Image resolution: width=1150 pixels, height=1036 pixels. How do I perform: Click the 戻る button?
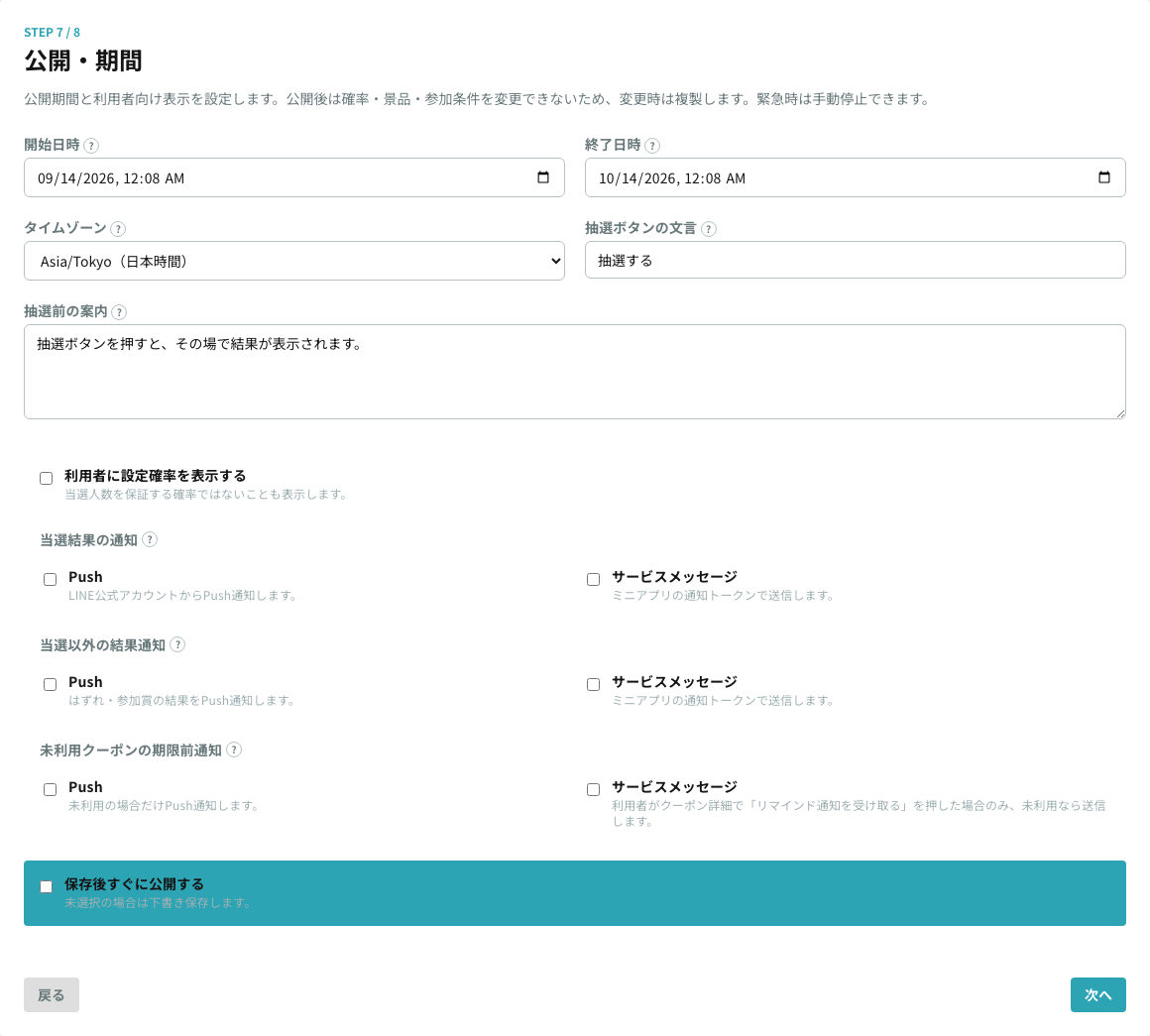52,995
